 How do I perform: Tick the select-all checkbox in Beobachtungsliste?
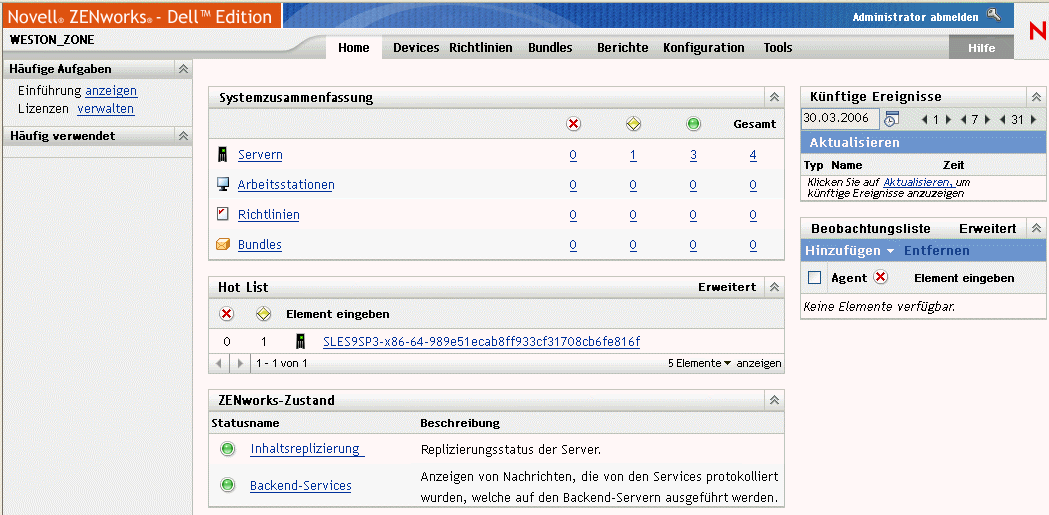[x=814, y=278]
